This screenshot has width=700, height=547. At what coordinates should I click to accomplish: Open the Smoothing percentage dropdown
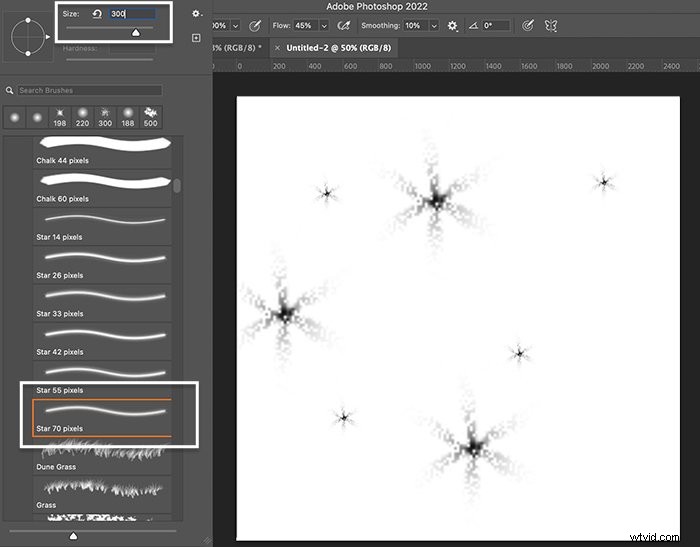pyautogui.click(x=434, y=26)
